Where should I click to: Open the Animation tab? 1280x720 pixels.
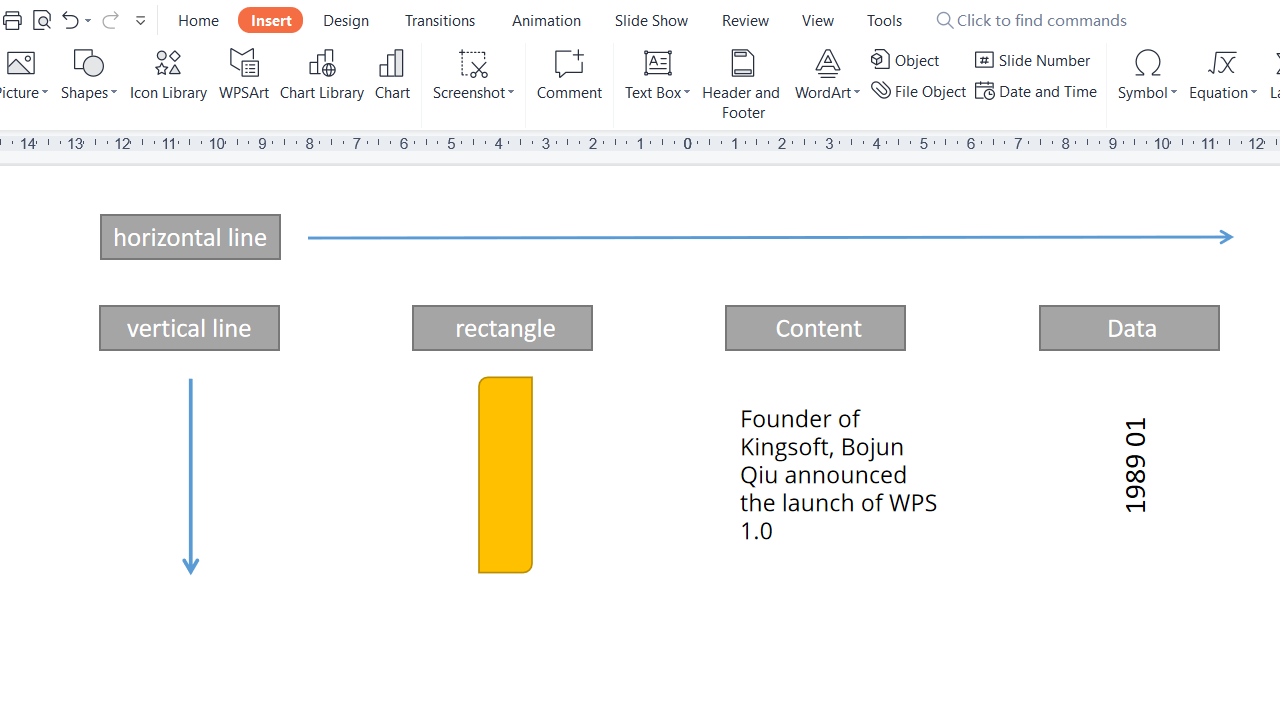546,20
